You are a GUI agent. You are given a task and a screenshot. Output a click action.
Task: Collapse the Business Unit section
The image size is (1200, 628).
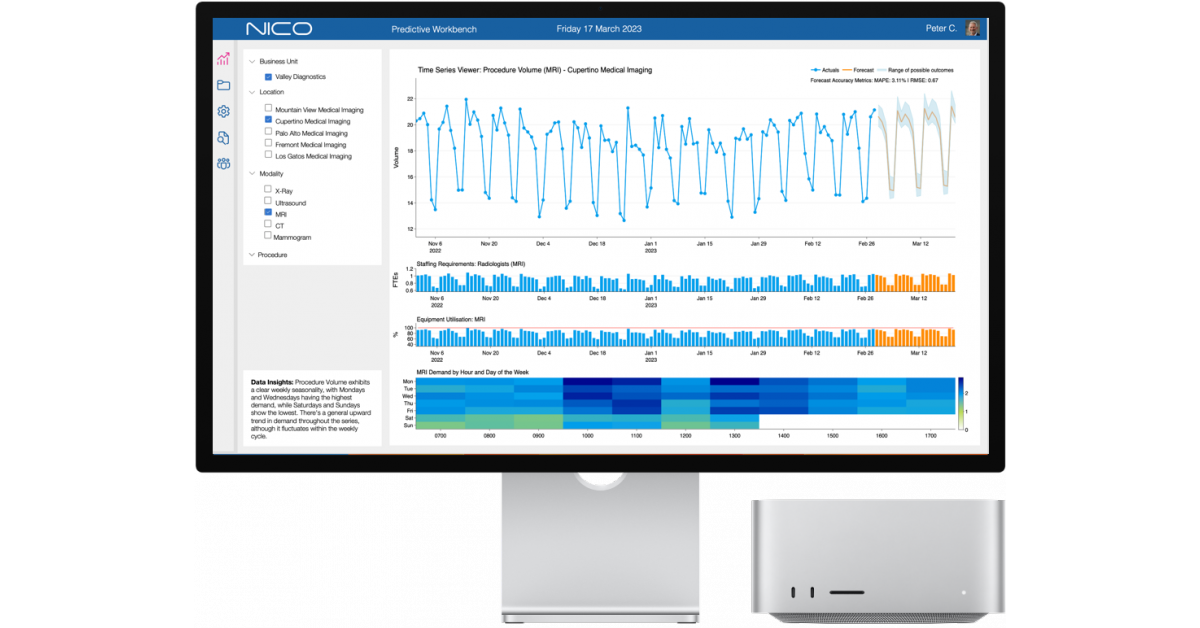point(251,61)
